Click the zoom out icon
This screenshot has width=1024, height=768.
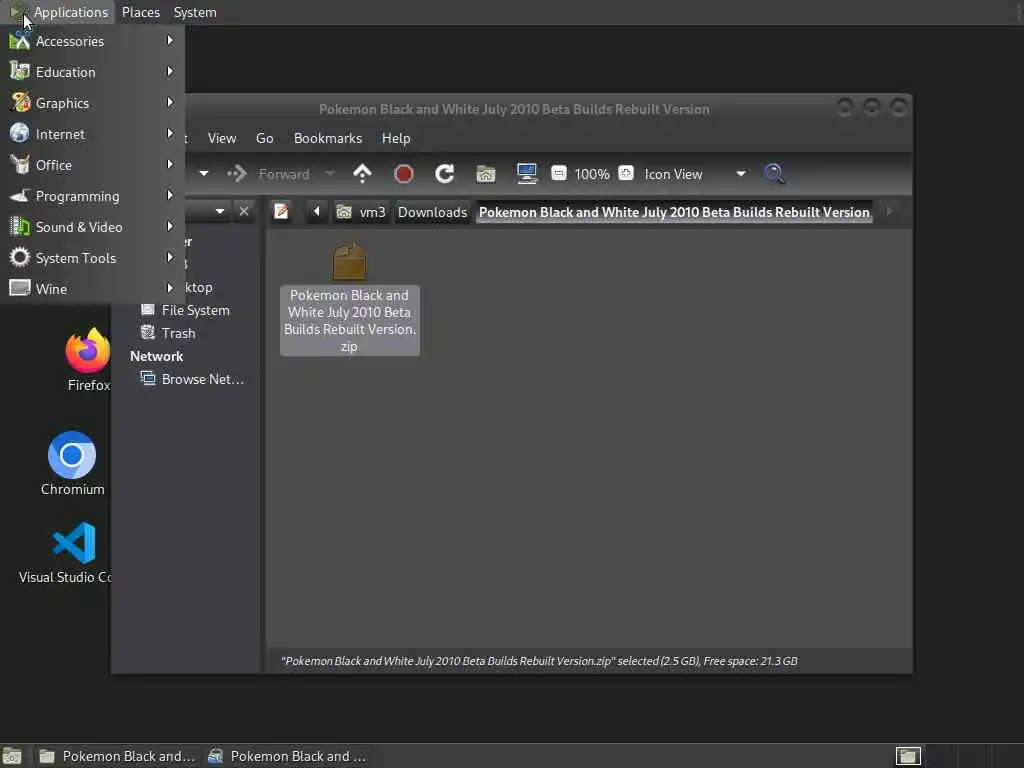pyautogui.click(x=558, y=173)
